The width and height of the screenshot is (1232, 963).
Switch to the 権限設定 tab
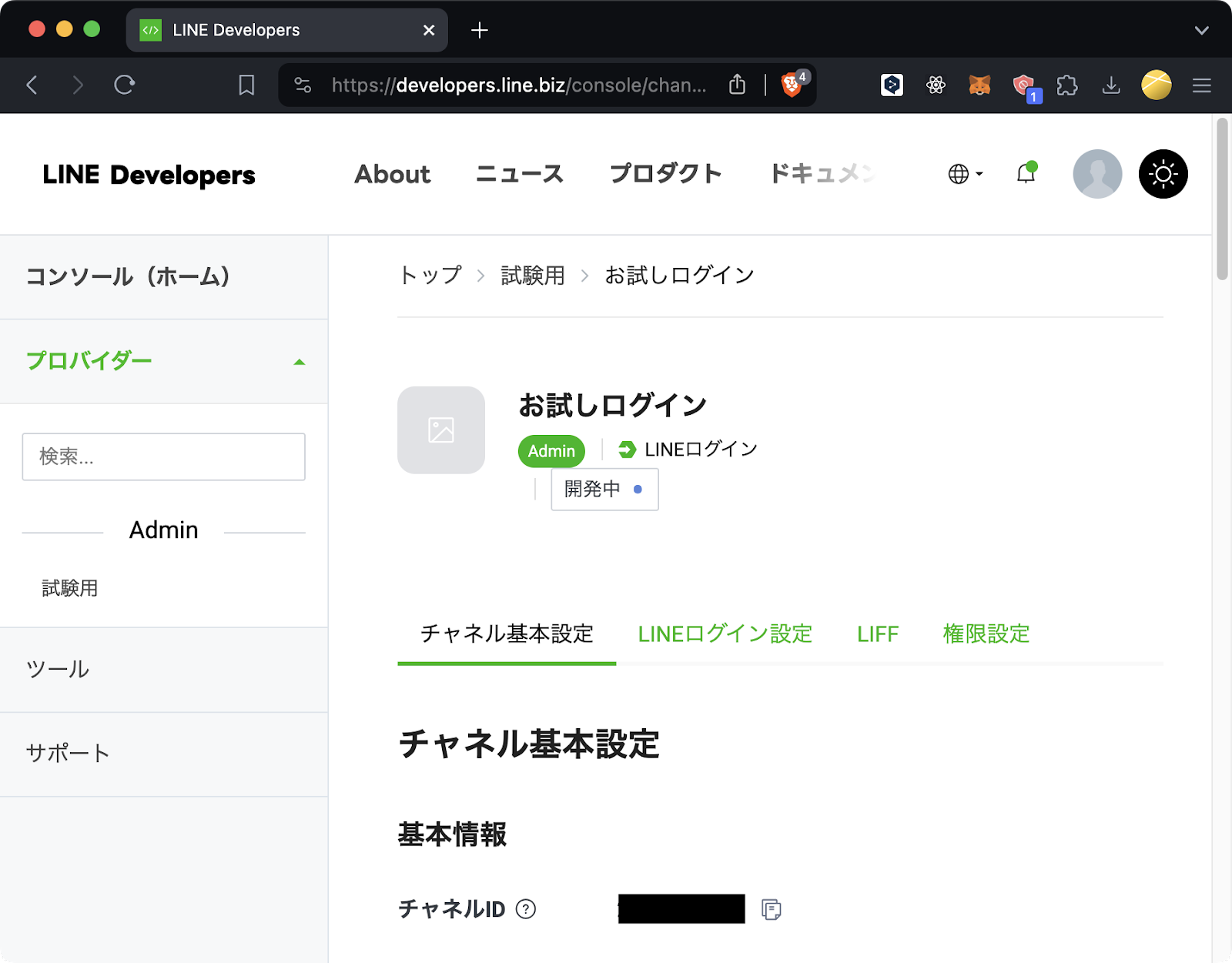[x=986, y=634]
